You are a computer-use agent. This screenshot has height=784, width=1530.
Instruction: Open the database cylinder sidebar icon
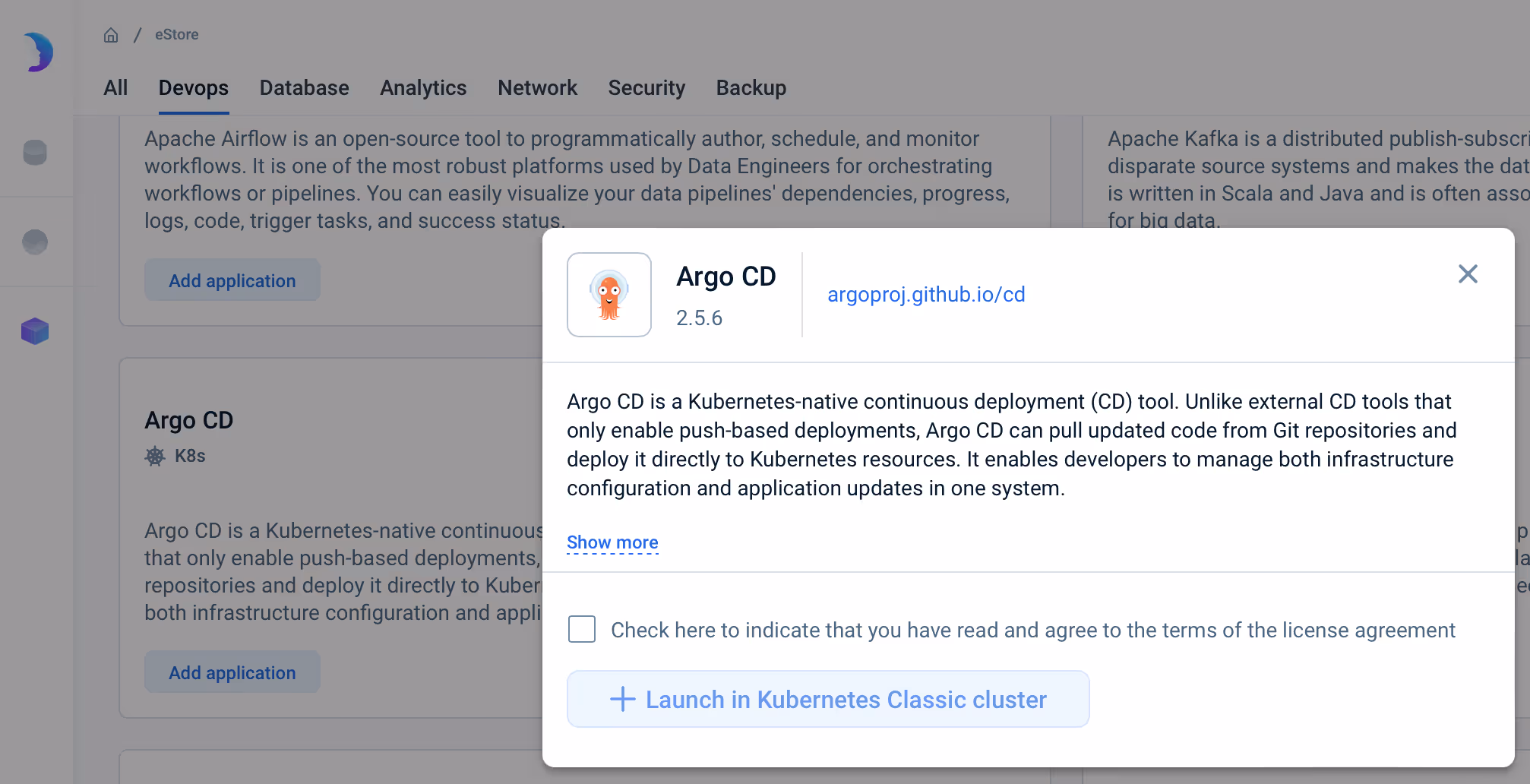coord(35,153)
